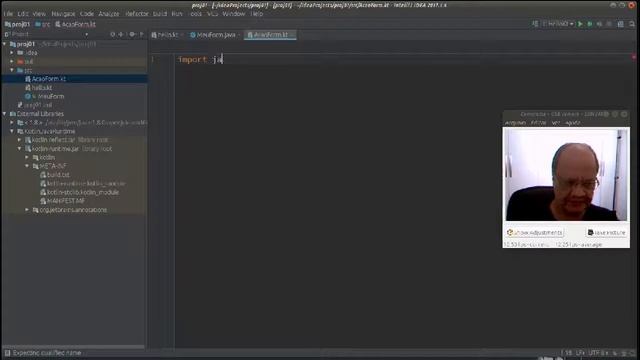Open Project Structure icon in toolbar
This screenshot has height=360, width=640.
(x=620, y=24)
